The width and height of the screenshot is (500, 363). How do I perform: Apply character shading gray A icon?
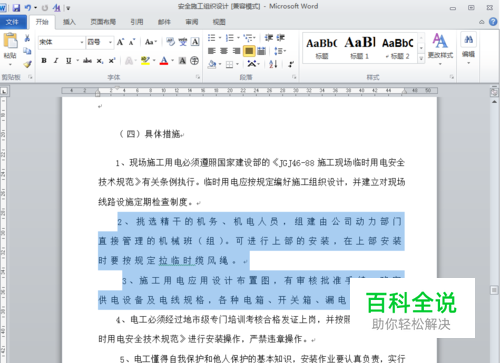point(182,61)
